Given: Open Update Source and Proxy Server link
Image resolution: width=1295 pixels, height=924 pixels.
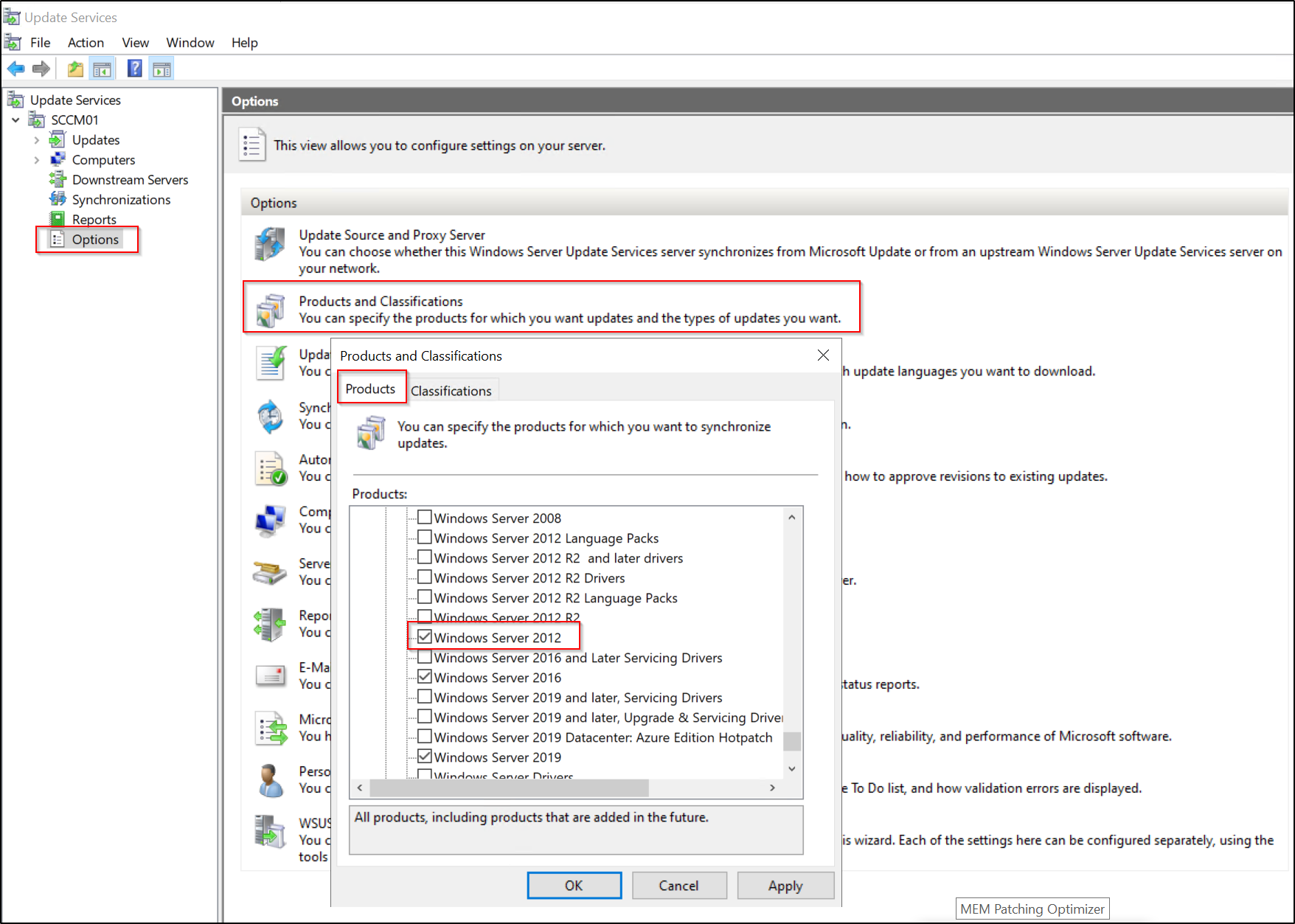Looking at the screenshot, I should tap(392, 235).
